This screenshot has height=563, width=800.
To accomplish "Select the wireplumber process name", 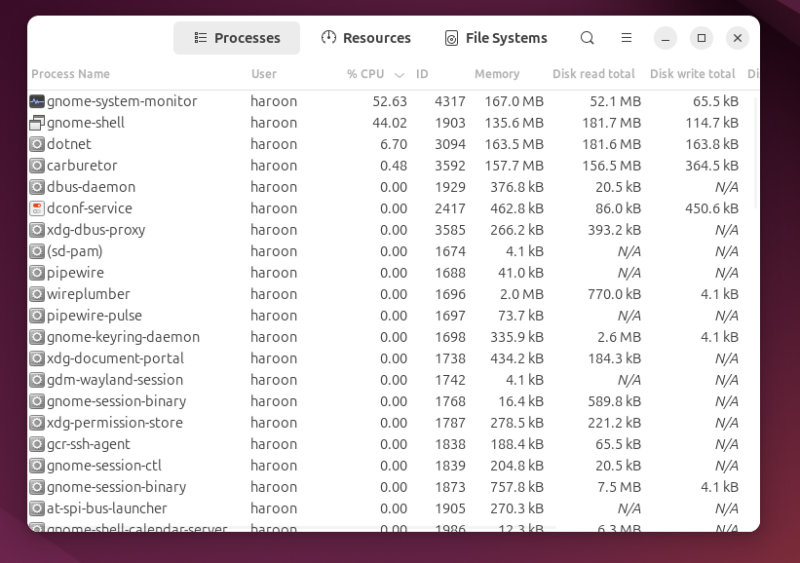I will [x=88, y=294].
